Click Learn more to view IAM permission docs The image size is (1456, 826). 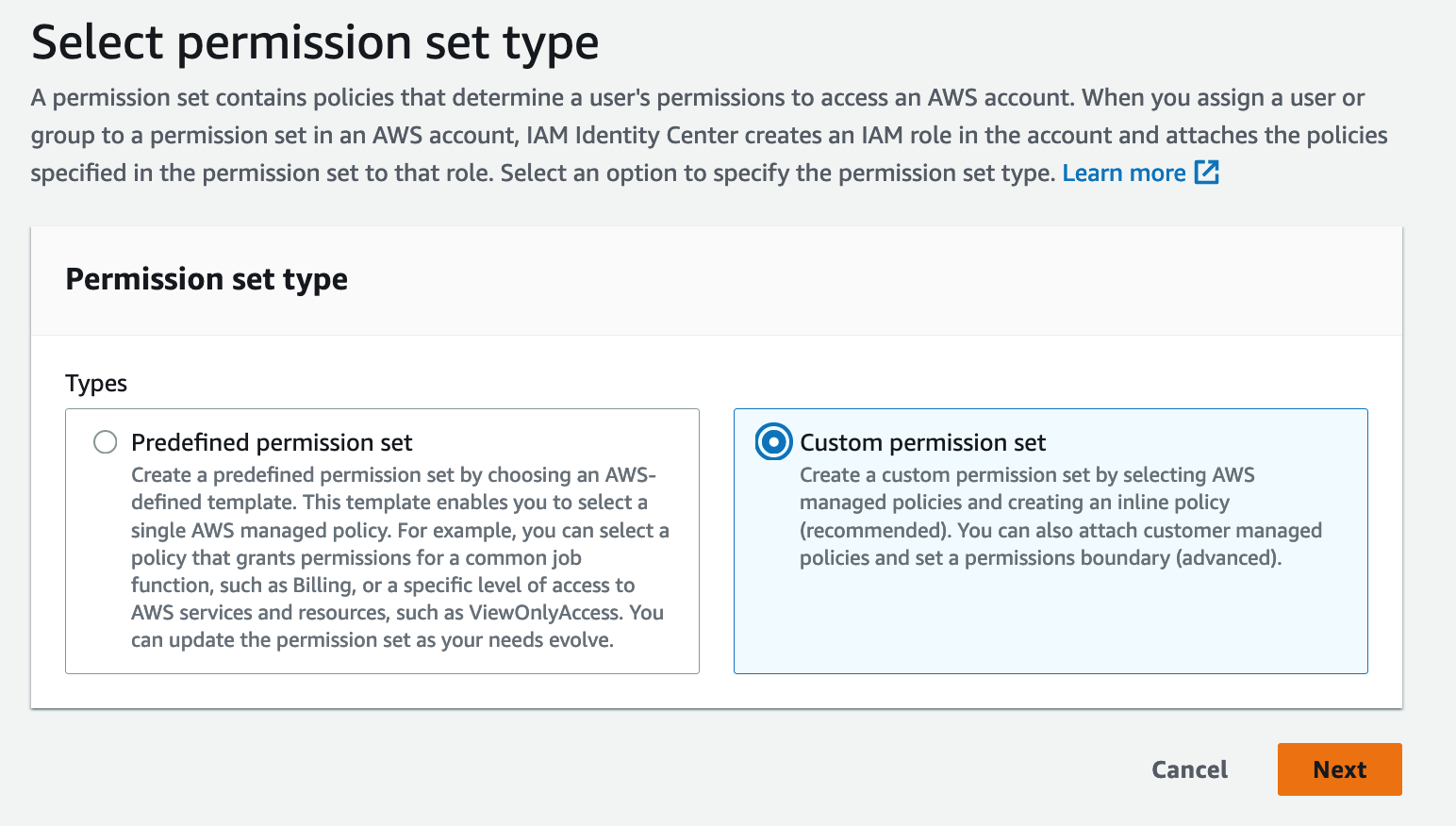[x=1124, y=173]
